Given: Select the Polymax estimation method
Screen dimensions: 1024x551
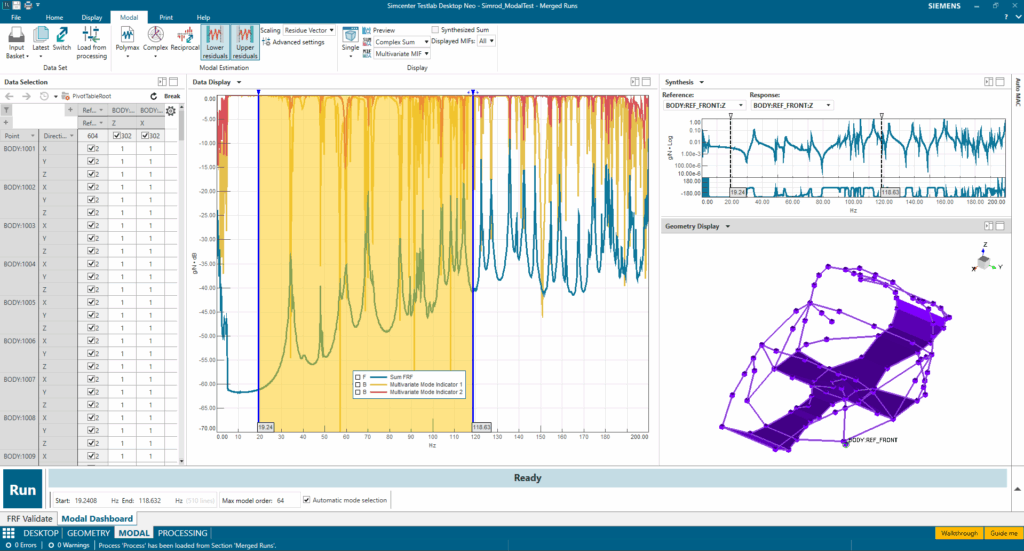Looking at the screenshot, I should point(127,40).
